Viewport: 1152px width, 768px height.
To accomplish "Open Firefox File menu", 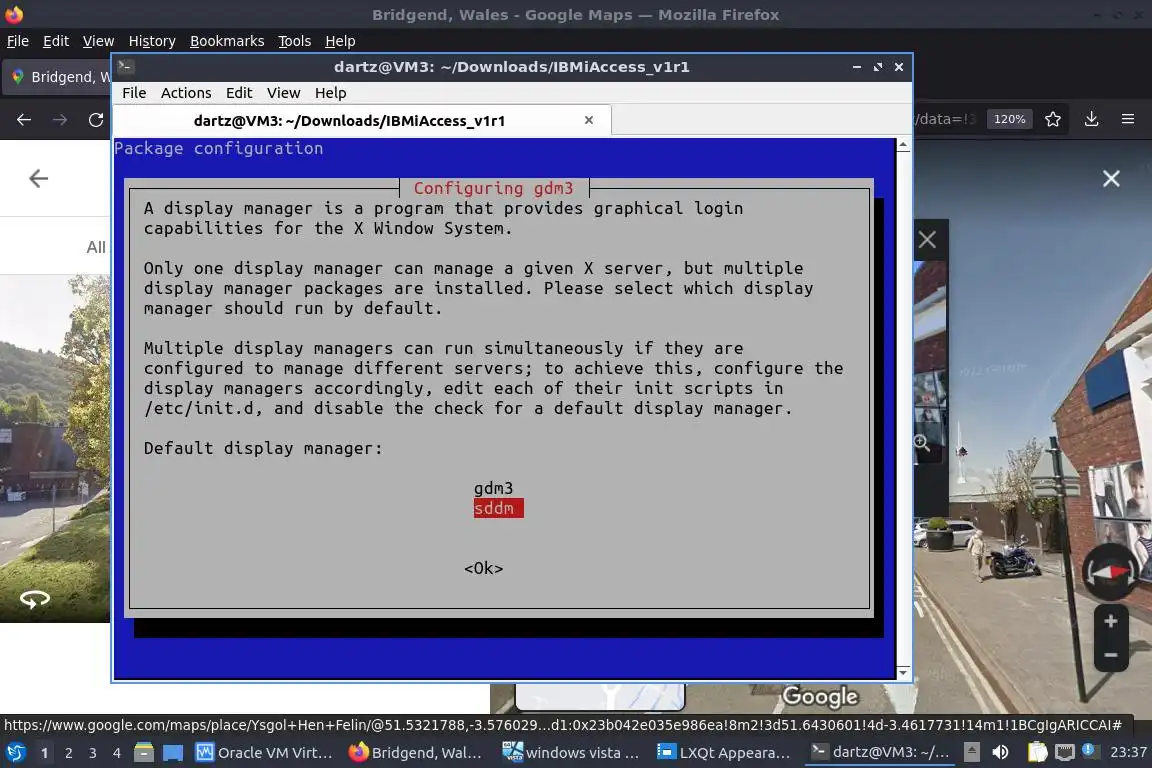I will [x=18, y=41].
